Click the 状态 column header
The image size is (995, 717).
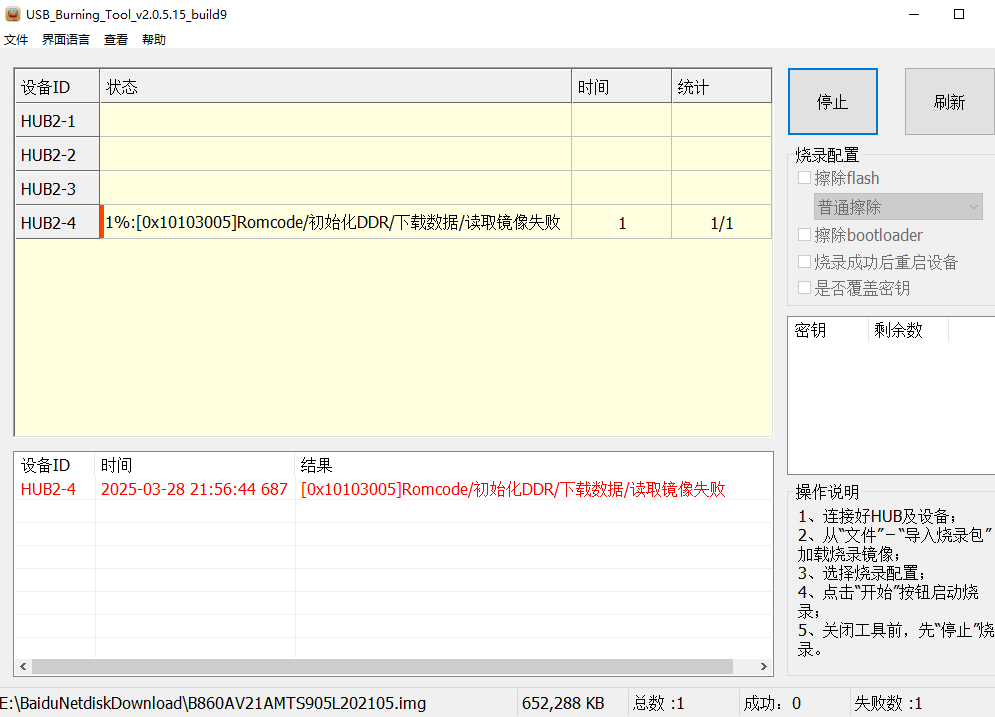click(x=122, y=86)
